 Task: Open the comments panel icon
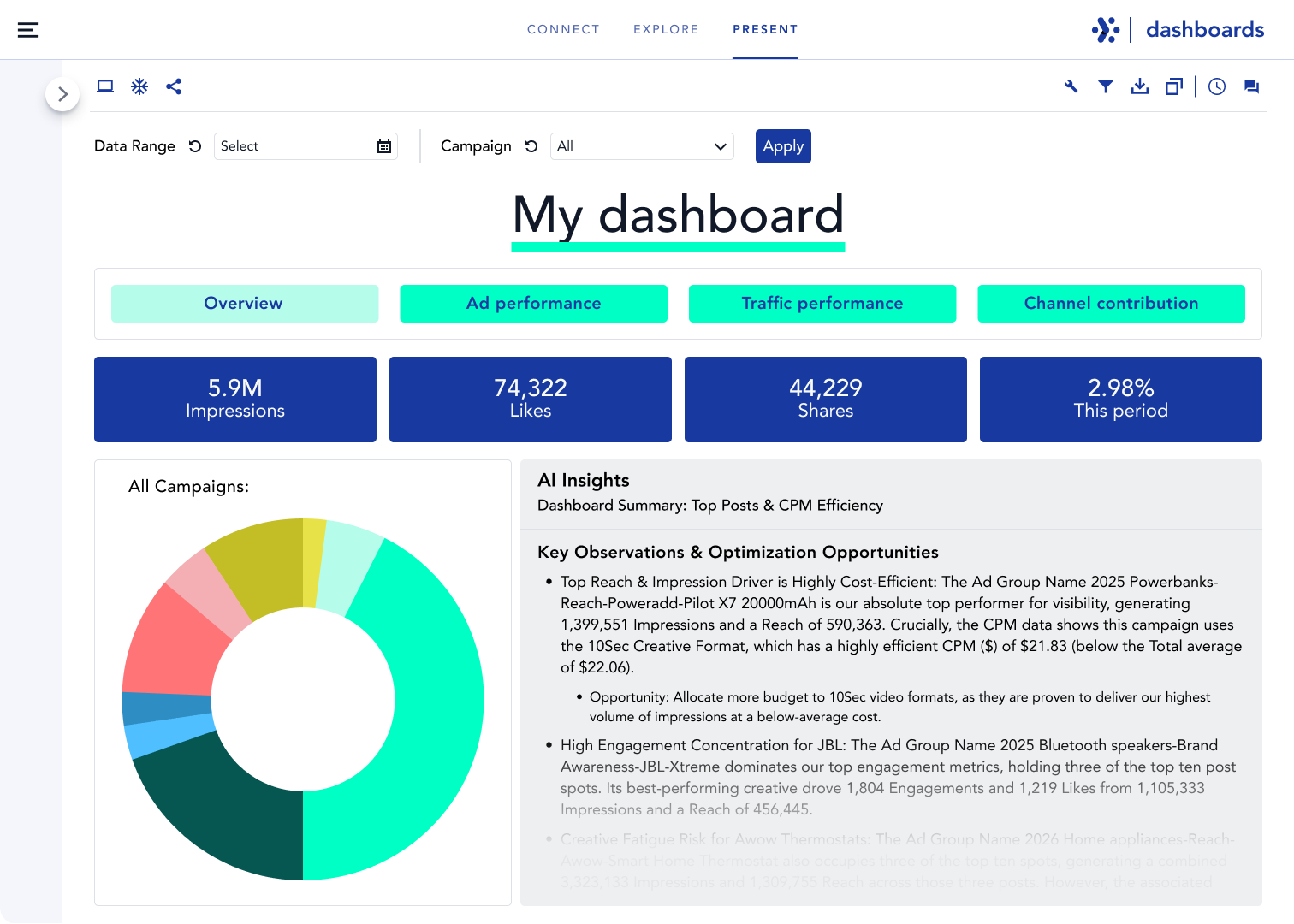pyautogui.click(x=1251, y=86)
